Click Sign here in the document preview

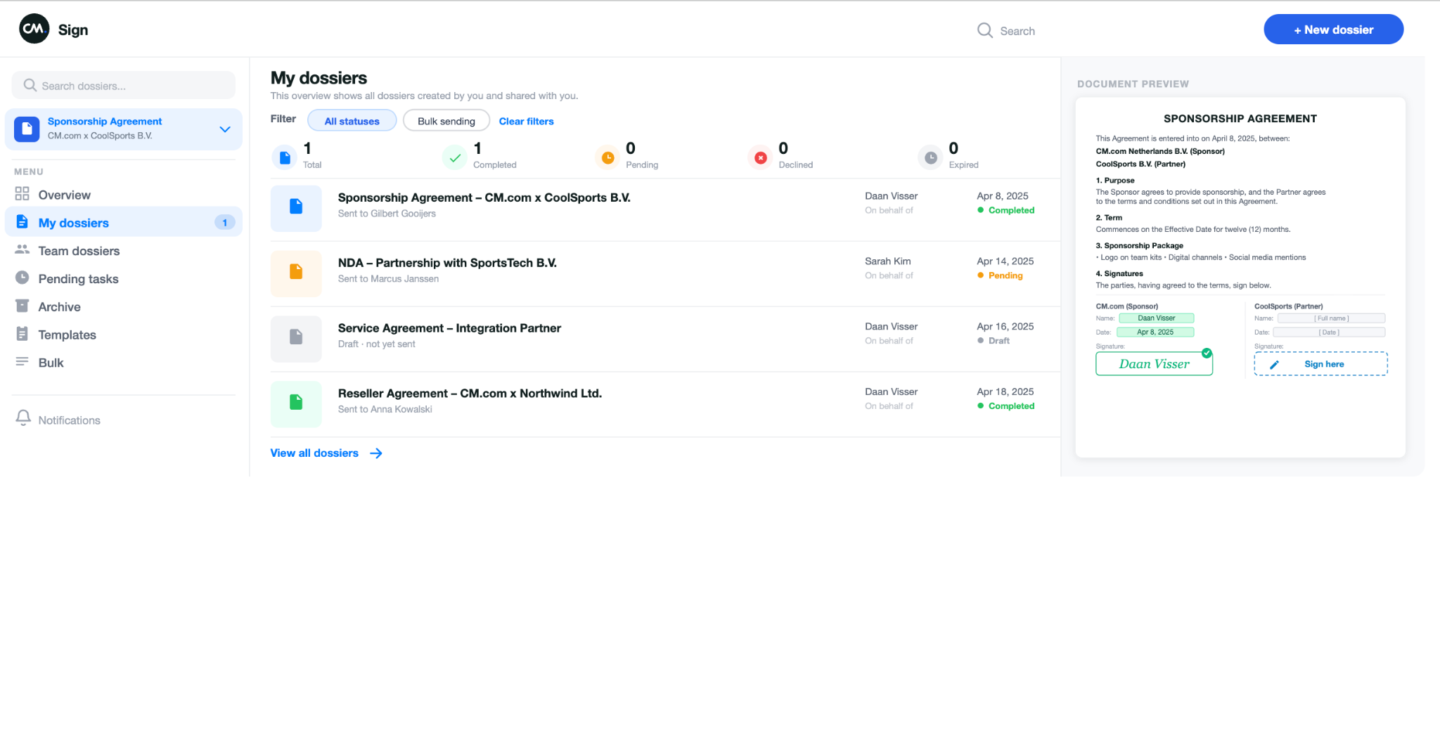coord(1321,364)
